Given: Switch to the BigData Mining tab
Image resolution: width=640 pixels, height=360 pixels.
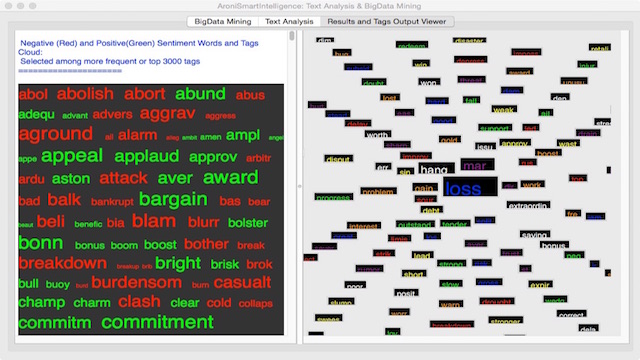Looking at the screenshot, I should 223,22.
